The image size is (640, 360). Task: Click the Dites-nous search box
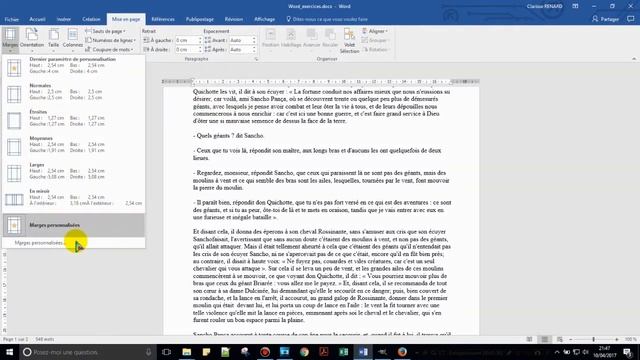coord(327,19)
